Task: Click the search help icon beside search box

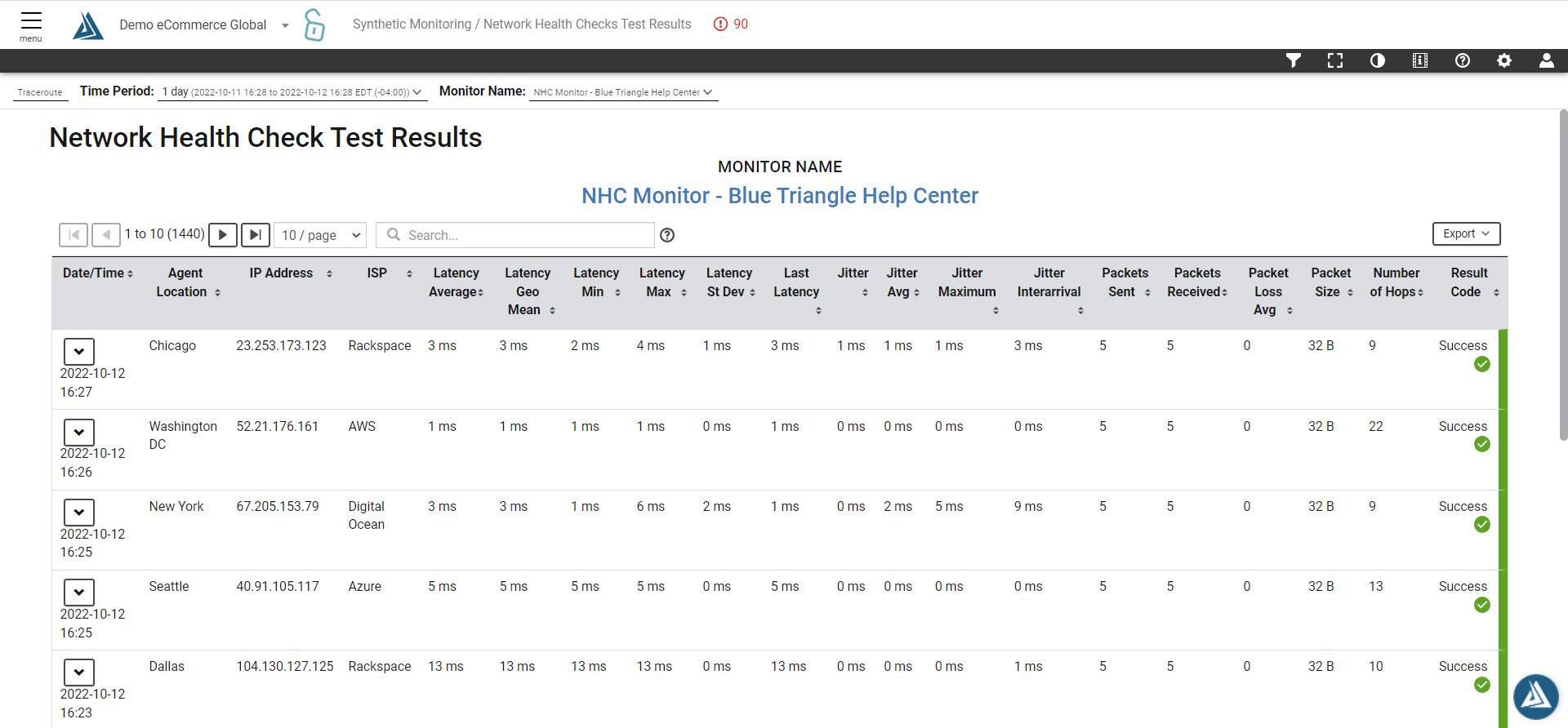Action: (x=667, y=235)
